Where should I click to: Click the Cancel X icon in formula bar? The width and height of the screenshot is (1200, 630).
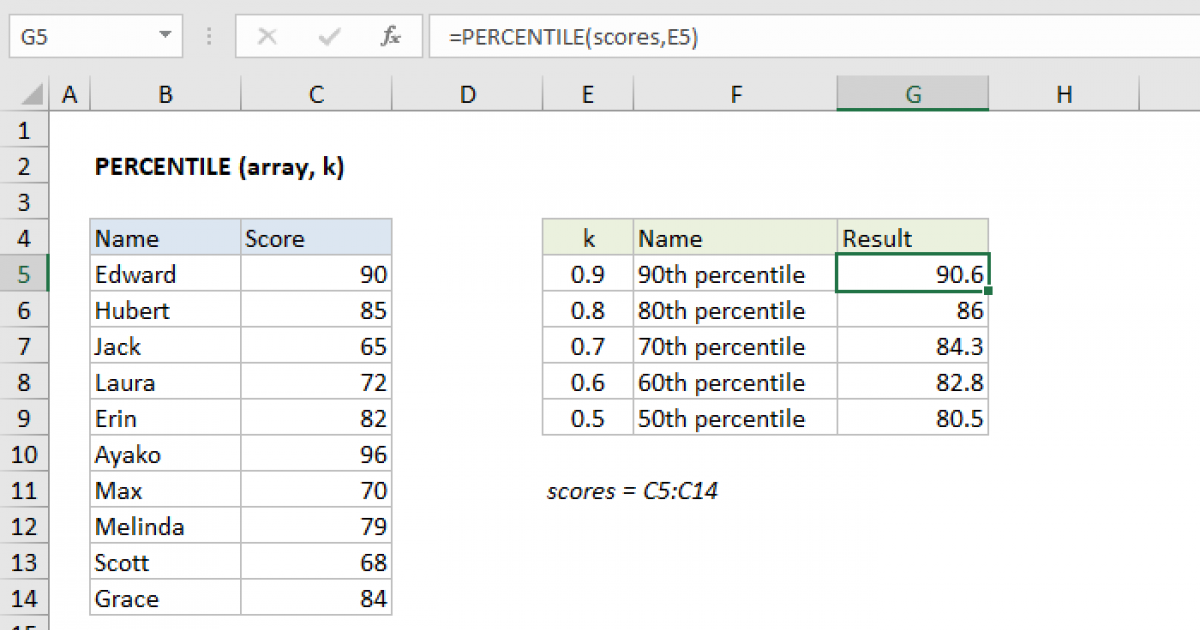click(x=267, y=38)
